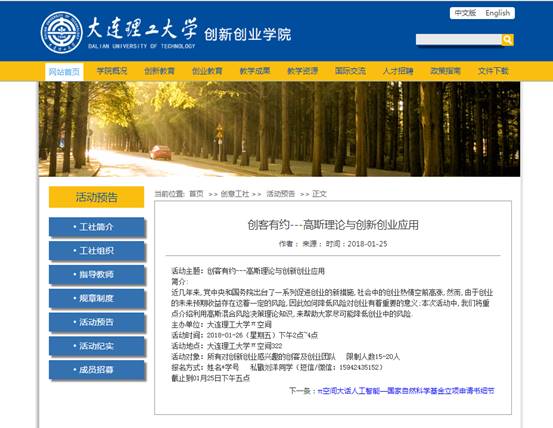Open the 国际交流 menu item

pyautogui.click(x=350, y=71)
